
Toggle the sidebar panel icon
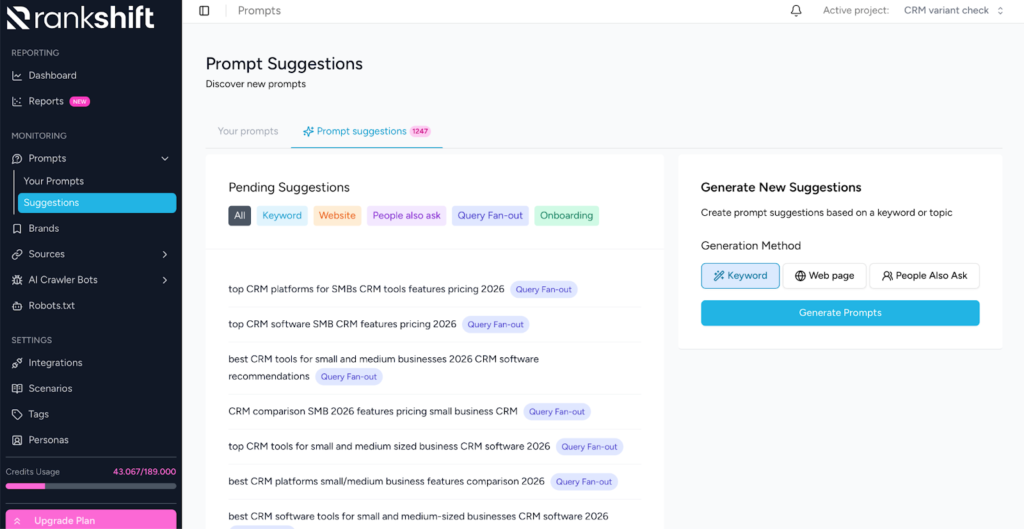pos(204,11)
